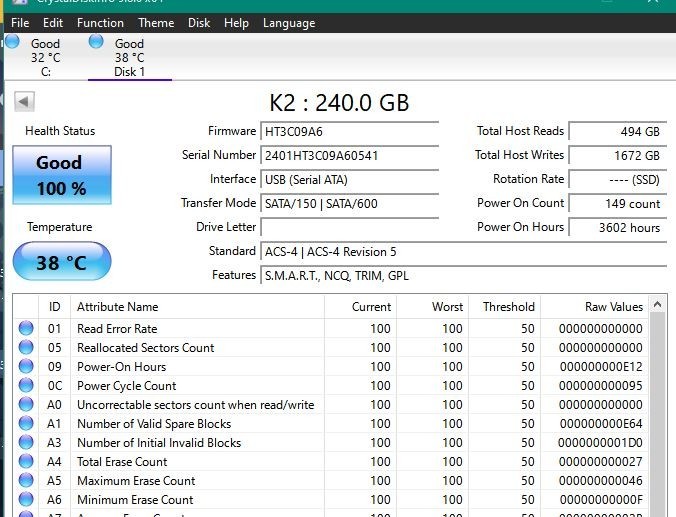
Task: Click the Rotation Rate value ---- (SSD)
Action: point(618,180)
